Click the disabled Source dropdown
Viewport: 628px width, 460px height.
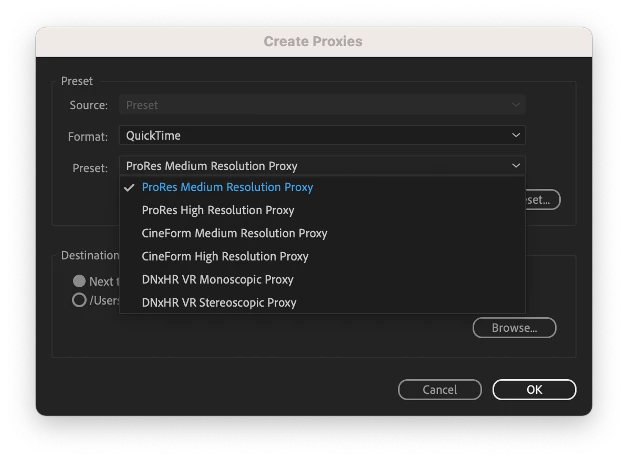pyautogui.click(x=322, y=105)
